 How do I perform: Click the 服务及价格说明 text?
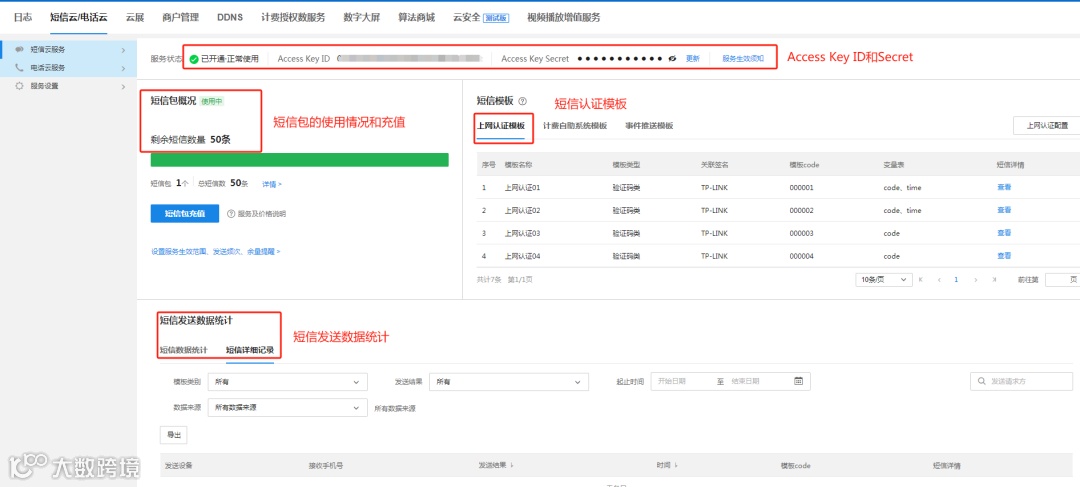(262, 214)
